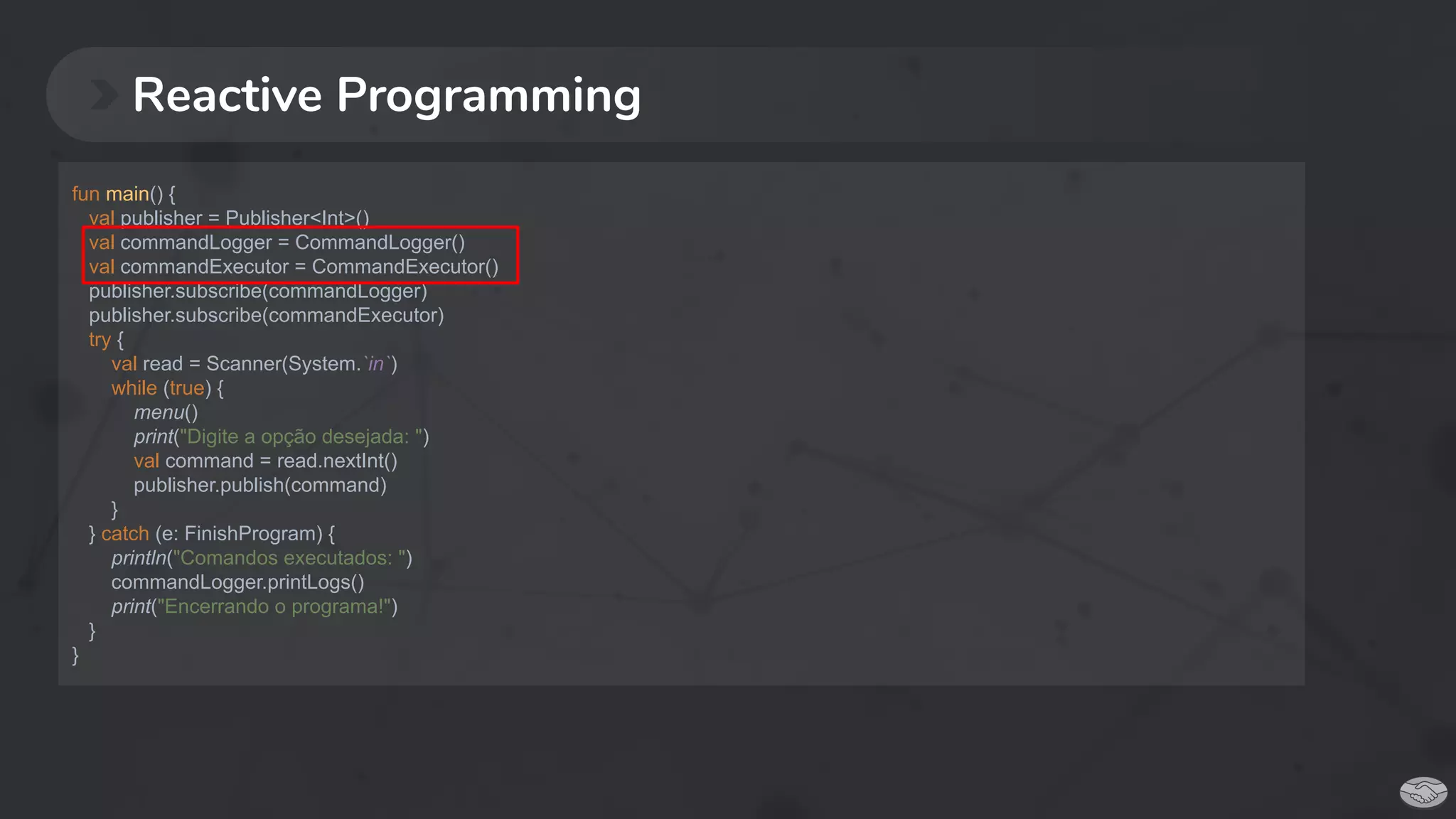Click the 'menu()' call line
Screen dimensions: 1456x819
point(166,412)
